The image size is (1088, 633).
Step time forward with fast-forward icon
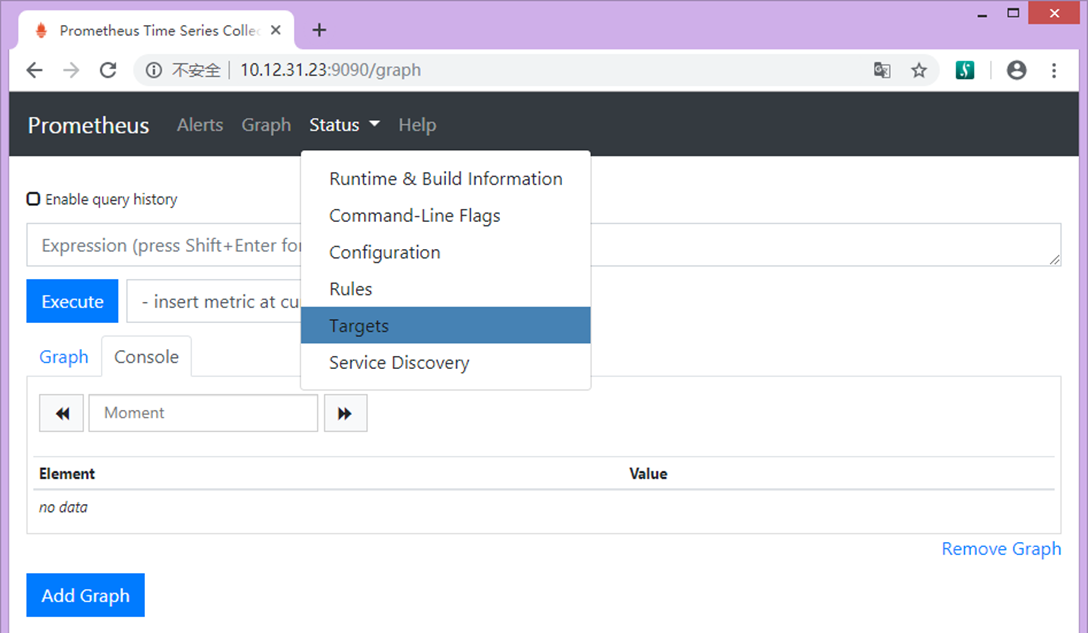(x=345, y=413)
